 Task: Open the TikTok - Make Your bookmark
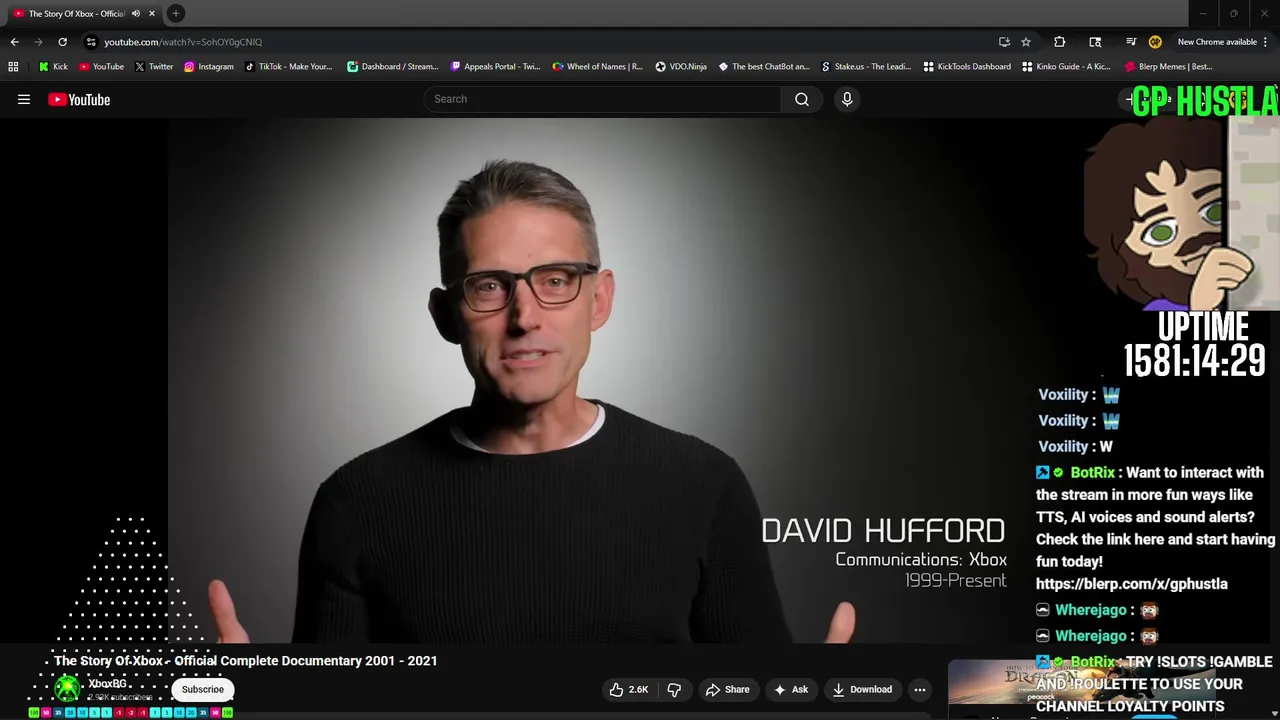[288, 67]
